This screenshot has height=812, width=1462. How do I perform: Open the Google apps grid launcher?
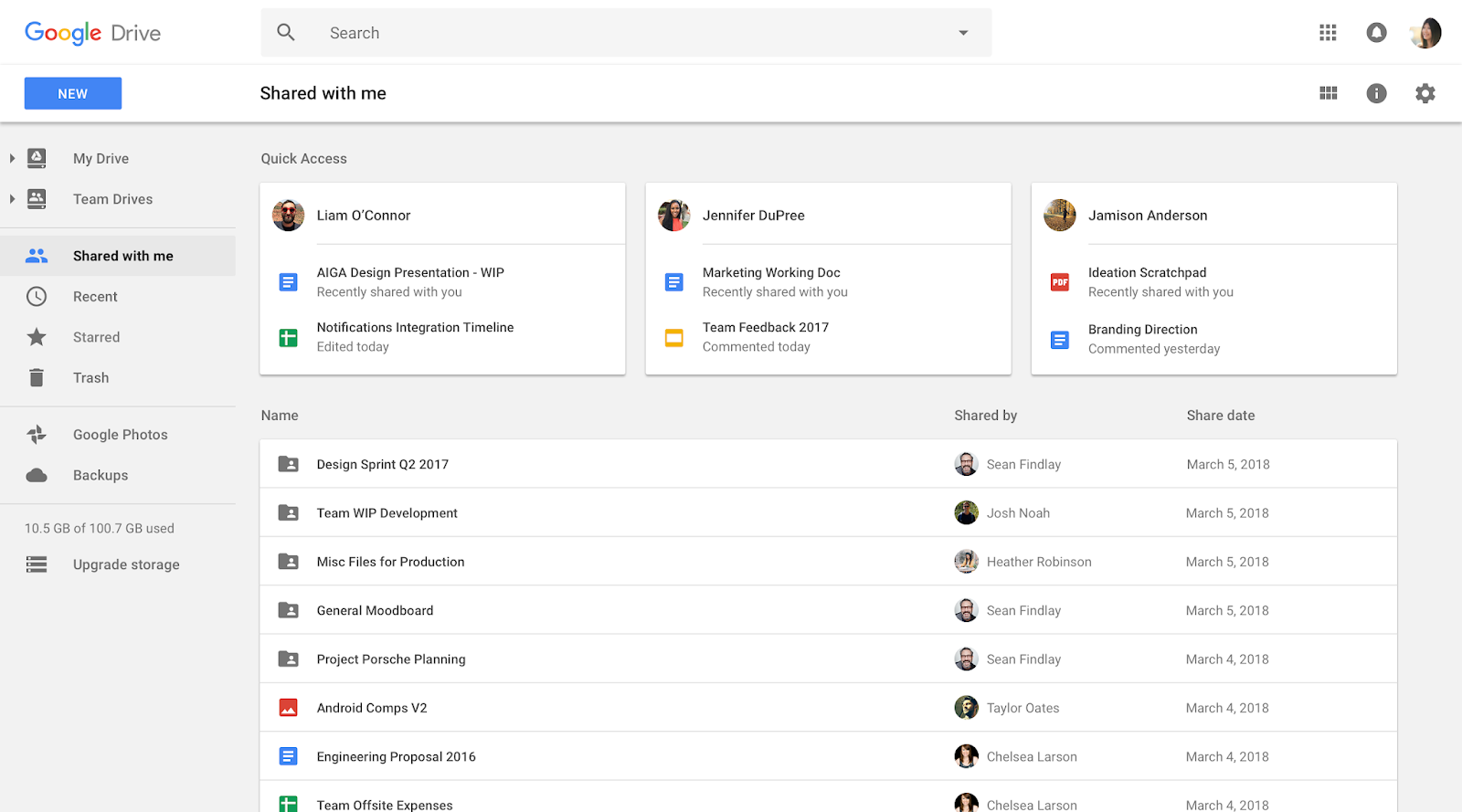tap(1328, 33)
